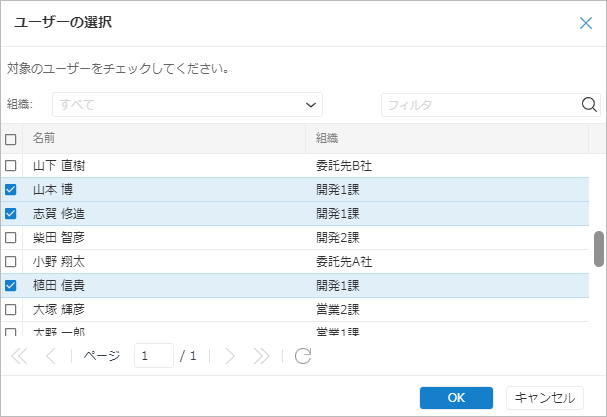Close the ユーザーの選択 dialog with X icon
607x417 pixels.
point(586,23)
